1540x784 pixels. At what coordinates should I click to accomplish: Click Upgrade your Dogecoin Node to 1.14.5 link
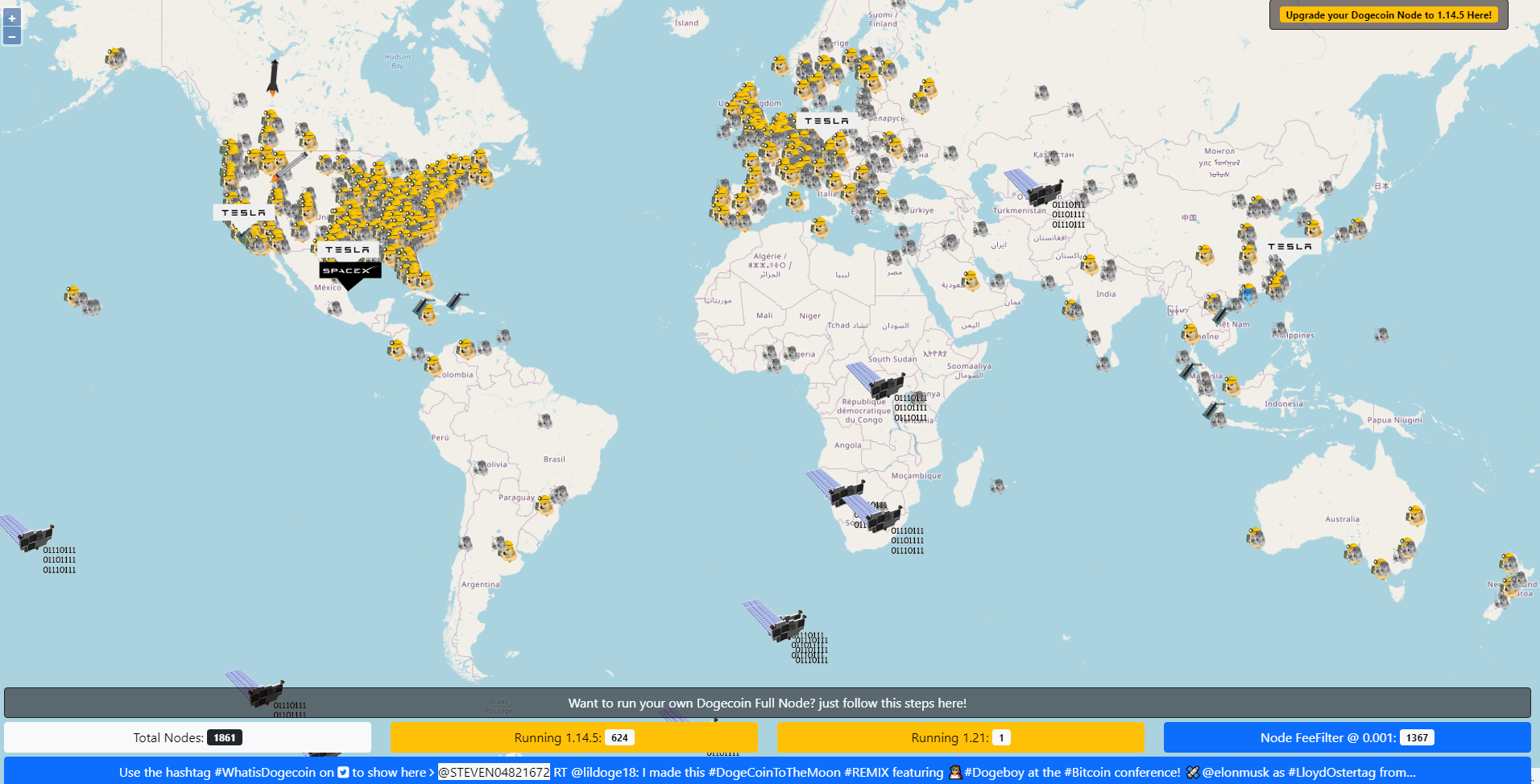pos(1389,14)
